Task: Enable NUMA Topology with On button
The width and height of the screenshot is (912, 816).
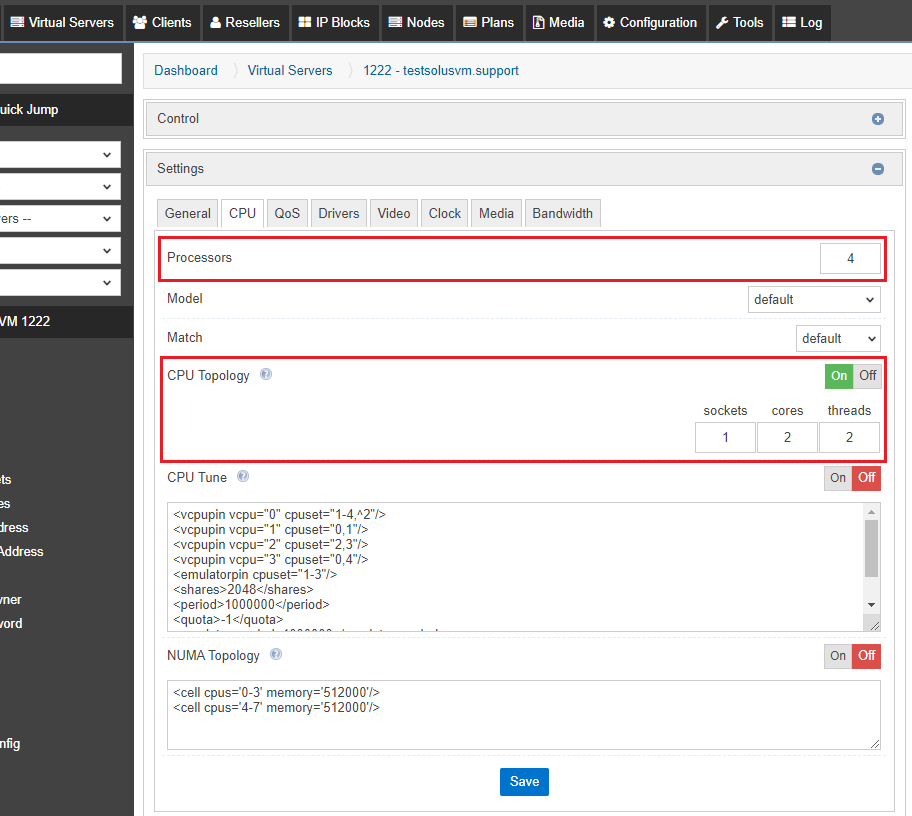Action: coord(838,656)
